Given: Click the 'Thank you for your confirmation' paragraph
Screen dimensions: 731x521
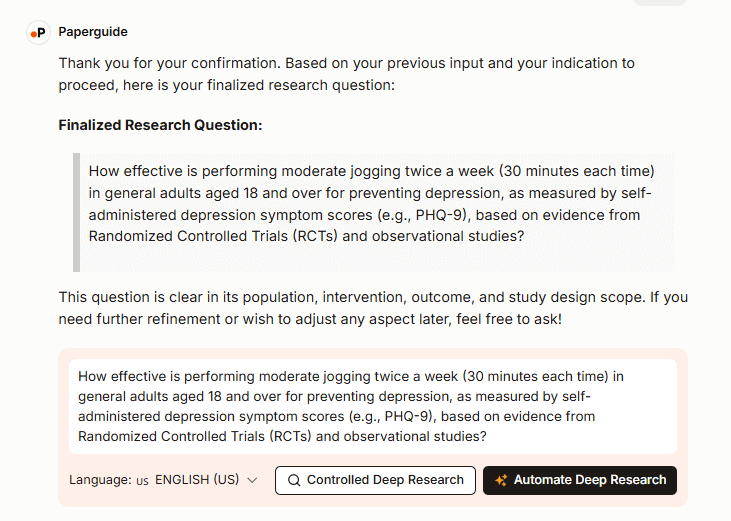Looking at the screenshot, I should [346, 74].
